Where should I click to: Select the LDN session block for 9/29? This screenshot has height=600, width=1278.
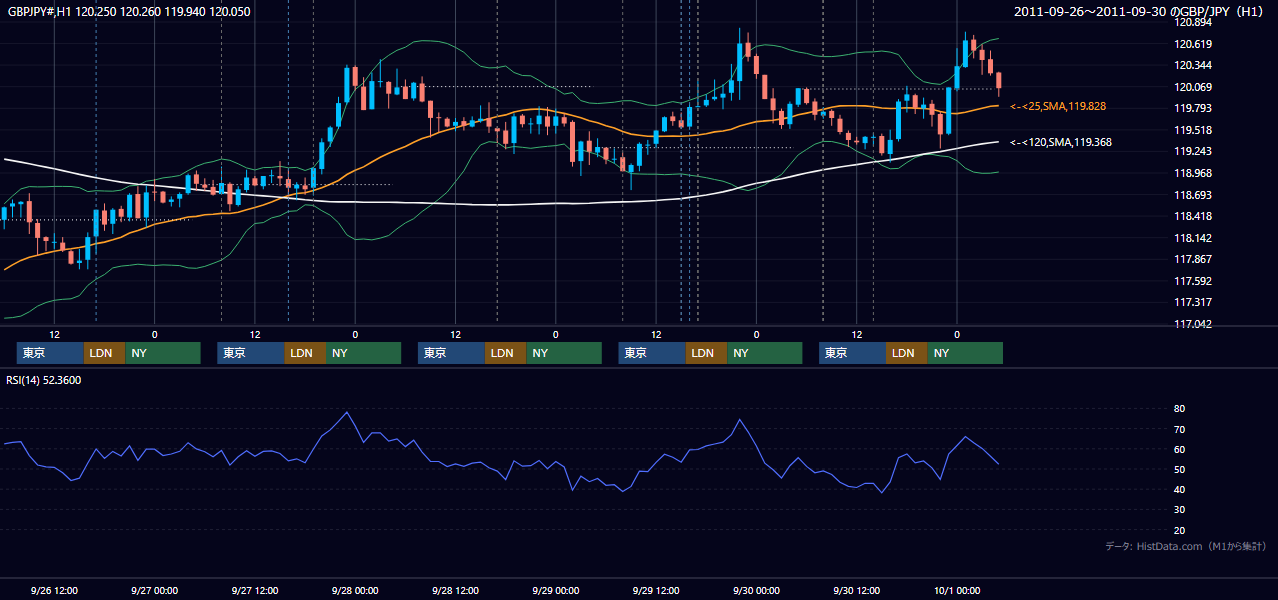706,353
